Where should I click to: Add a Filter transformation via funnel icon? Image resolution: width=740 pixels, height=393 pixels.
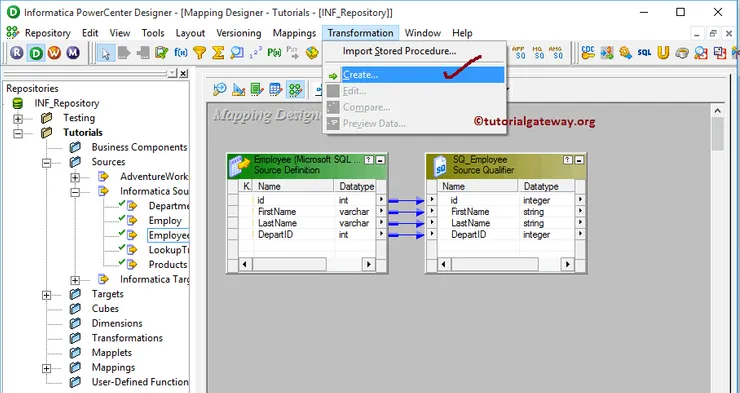tap(200, 53)
